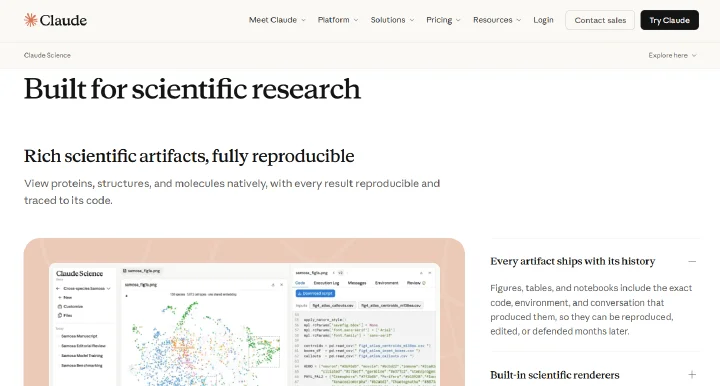
Task: Click the Claude starburst logo icon
Action: point(30,20)
